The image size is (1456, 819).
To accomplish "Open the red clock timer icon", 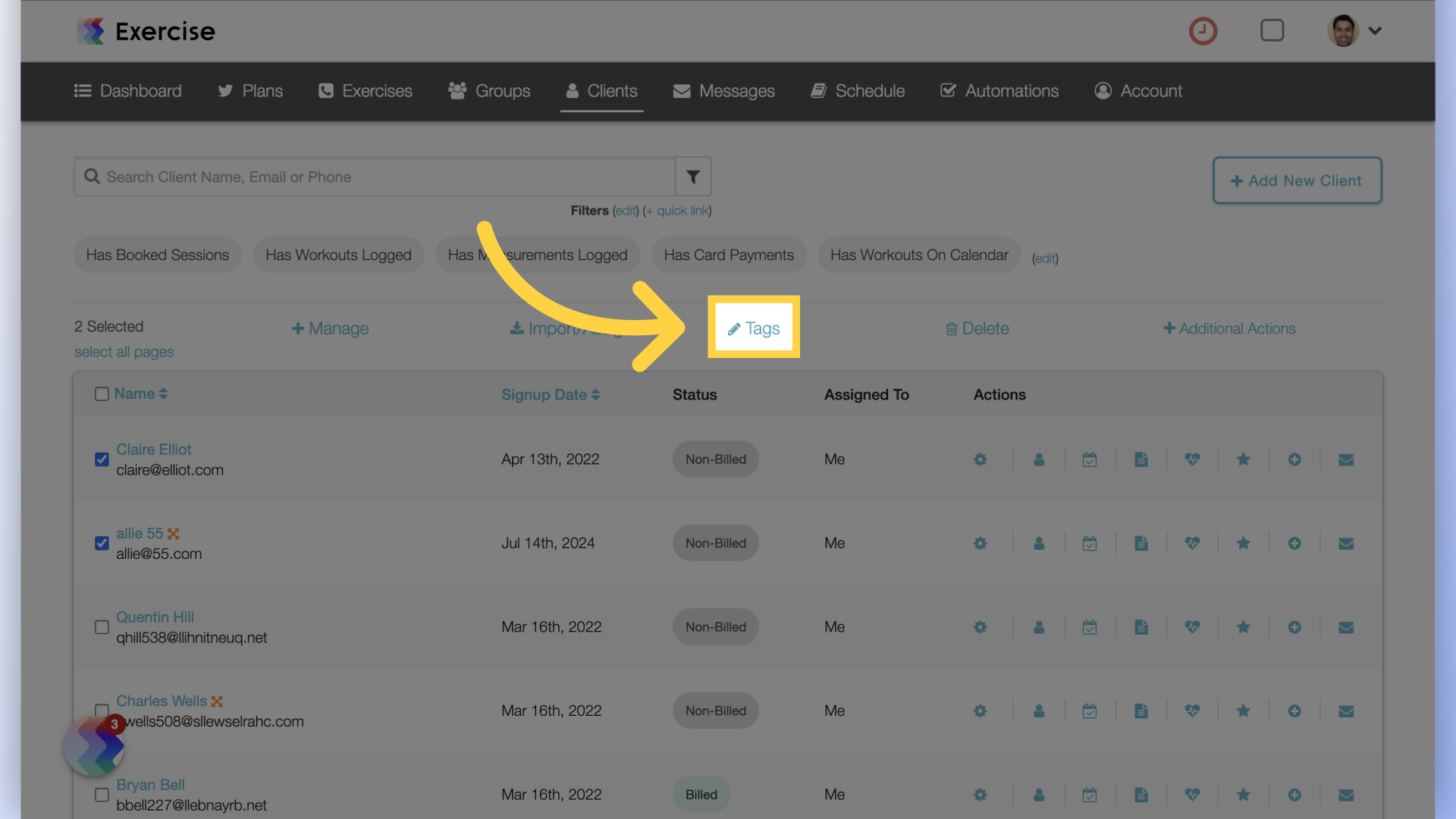I will click(x=1203, y=31).
